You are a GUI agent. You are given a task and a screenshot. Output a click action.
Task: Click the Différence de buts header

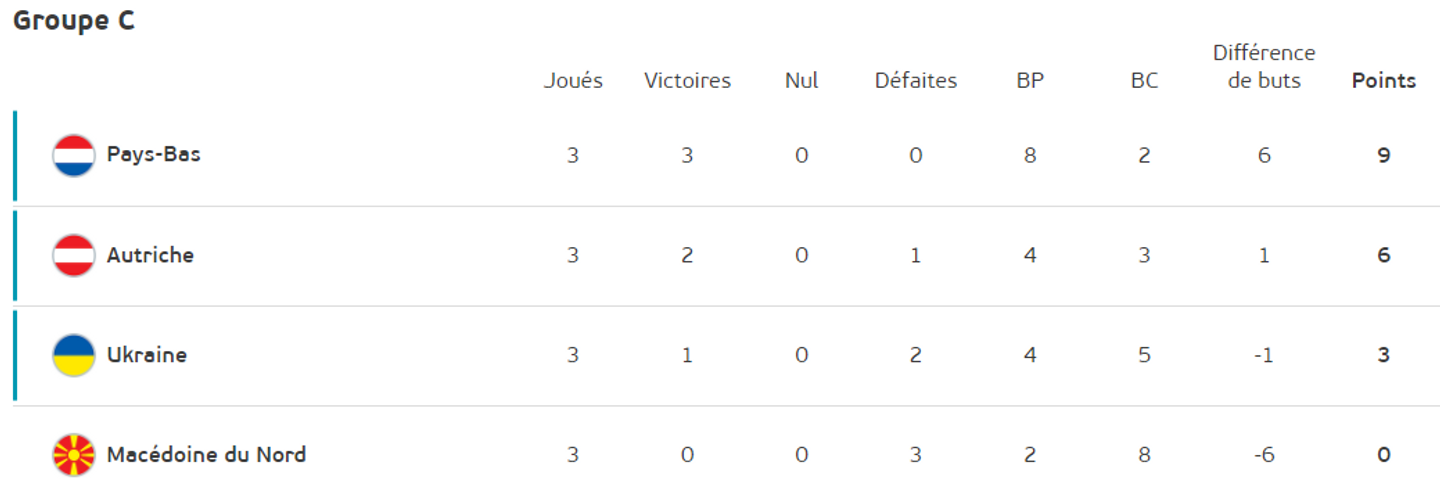point(1264,67)
